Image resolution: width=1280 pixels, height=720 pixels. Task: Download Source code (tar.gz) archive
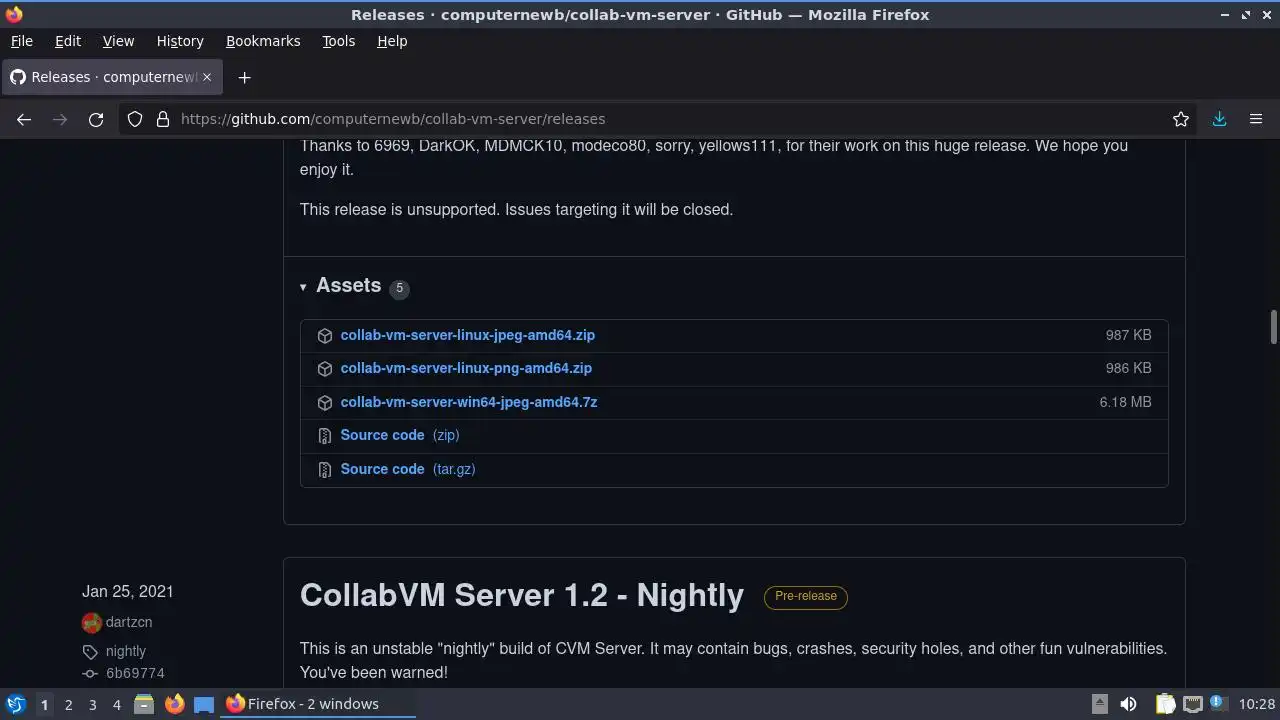click(408, 469)
